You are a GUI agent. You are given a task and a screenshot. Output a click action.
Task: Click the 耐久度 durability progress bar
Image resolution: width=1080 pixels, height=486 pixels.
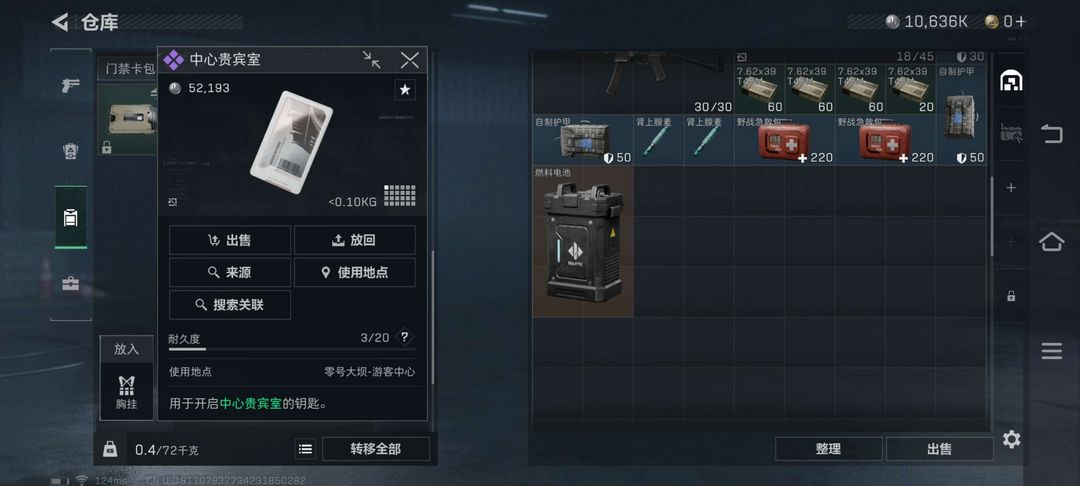tap(292, 349)
